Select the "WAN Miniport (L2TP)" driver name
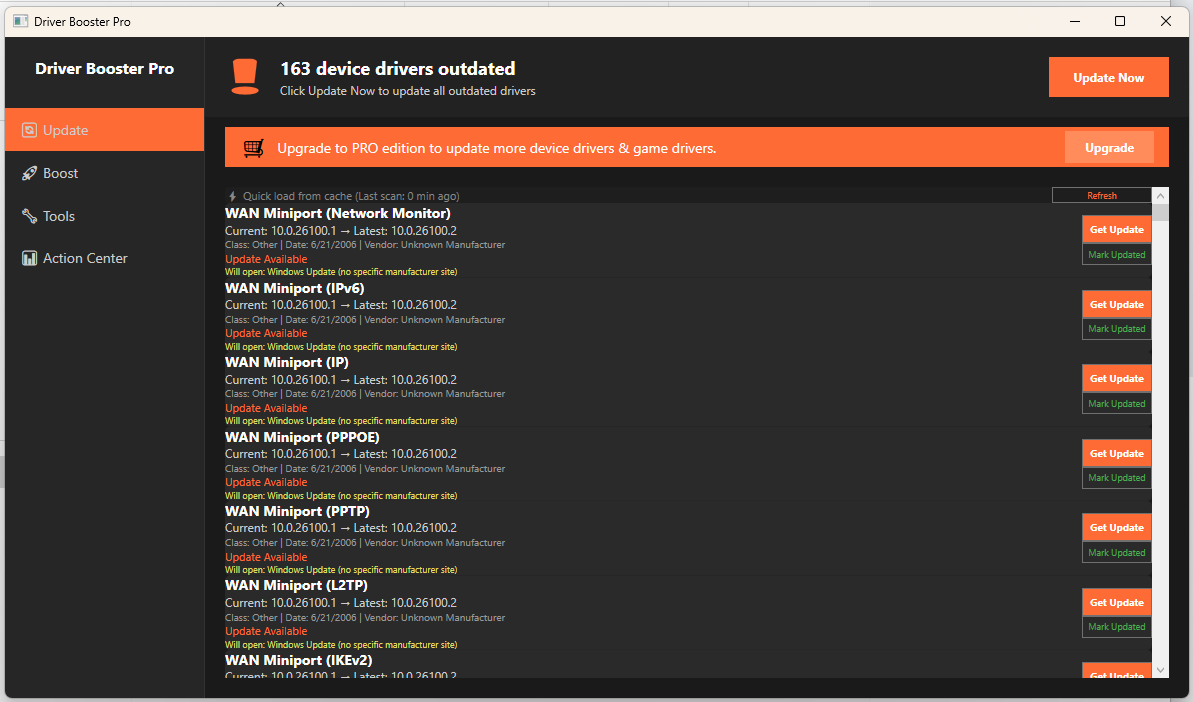This screenshot has height=702, width=1193. (296, 586)
